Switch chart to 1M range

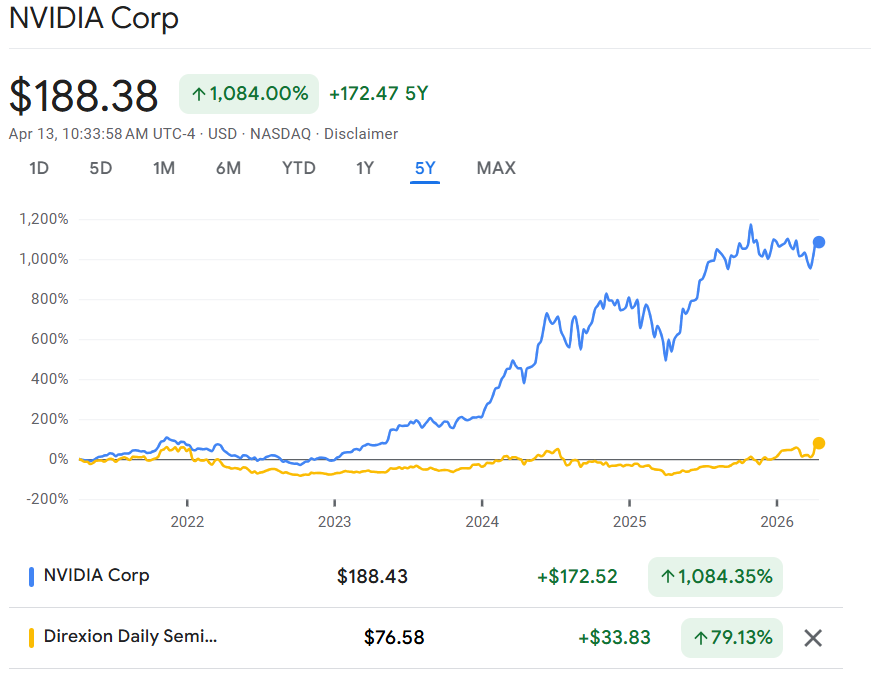[x=164, y=168]
